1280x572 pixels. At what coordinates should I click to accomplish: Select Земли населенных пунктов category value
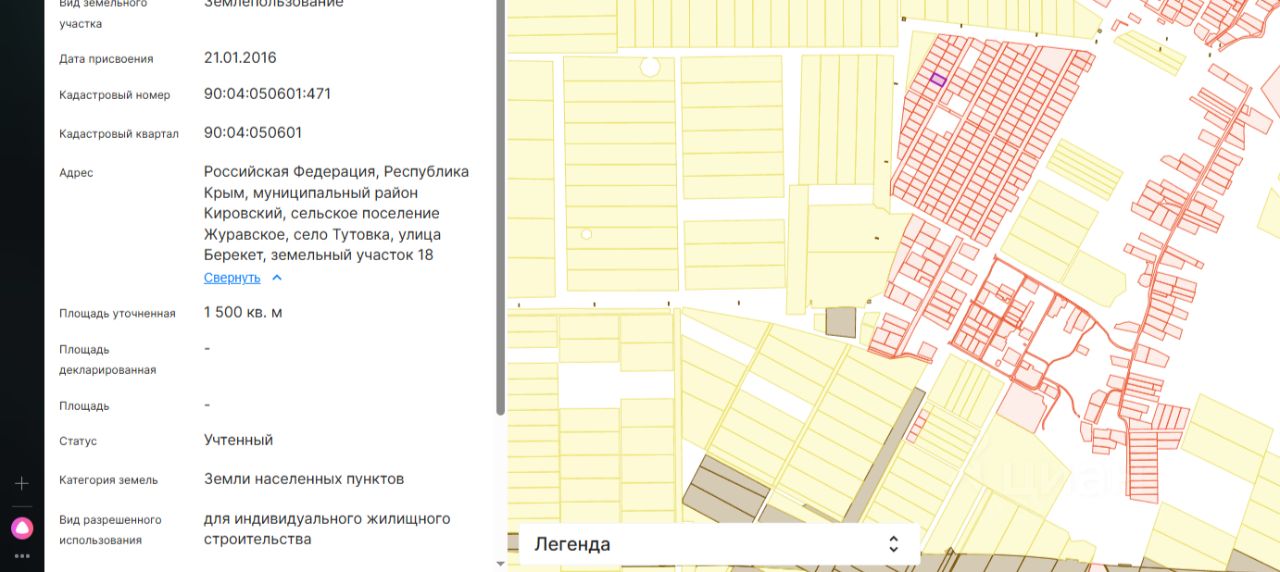click(304, 479)
